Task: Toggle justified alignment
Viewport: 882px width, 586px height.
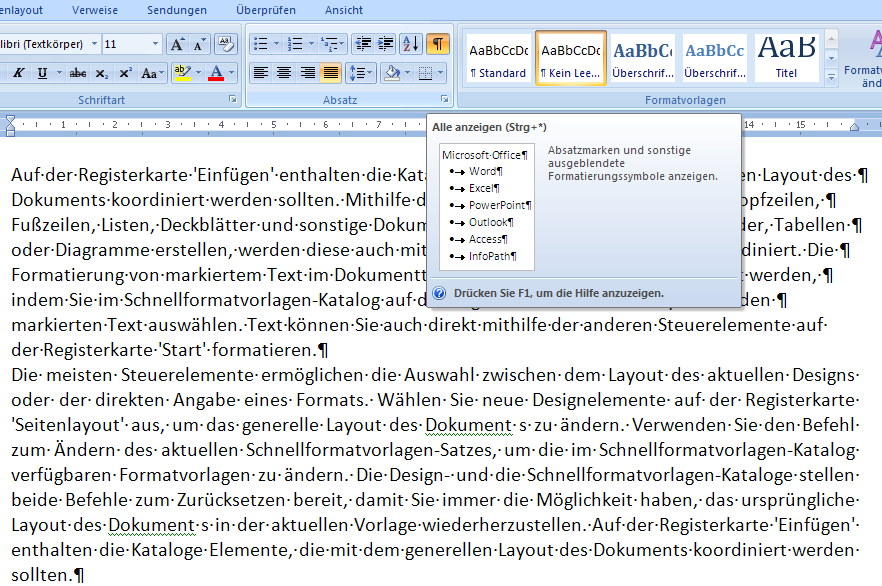Action: point(331,73)
